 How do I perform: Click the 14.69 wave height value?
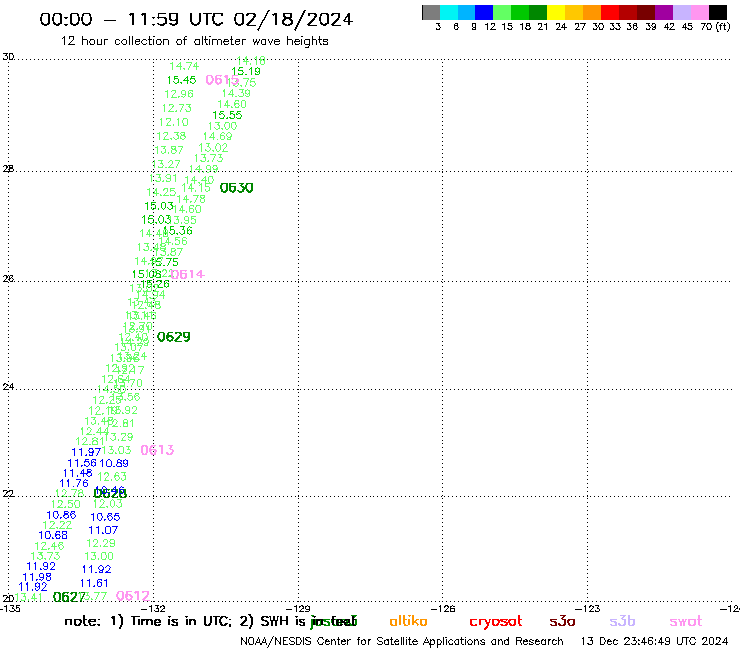(218, 136)
